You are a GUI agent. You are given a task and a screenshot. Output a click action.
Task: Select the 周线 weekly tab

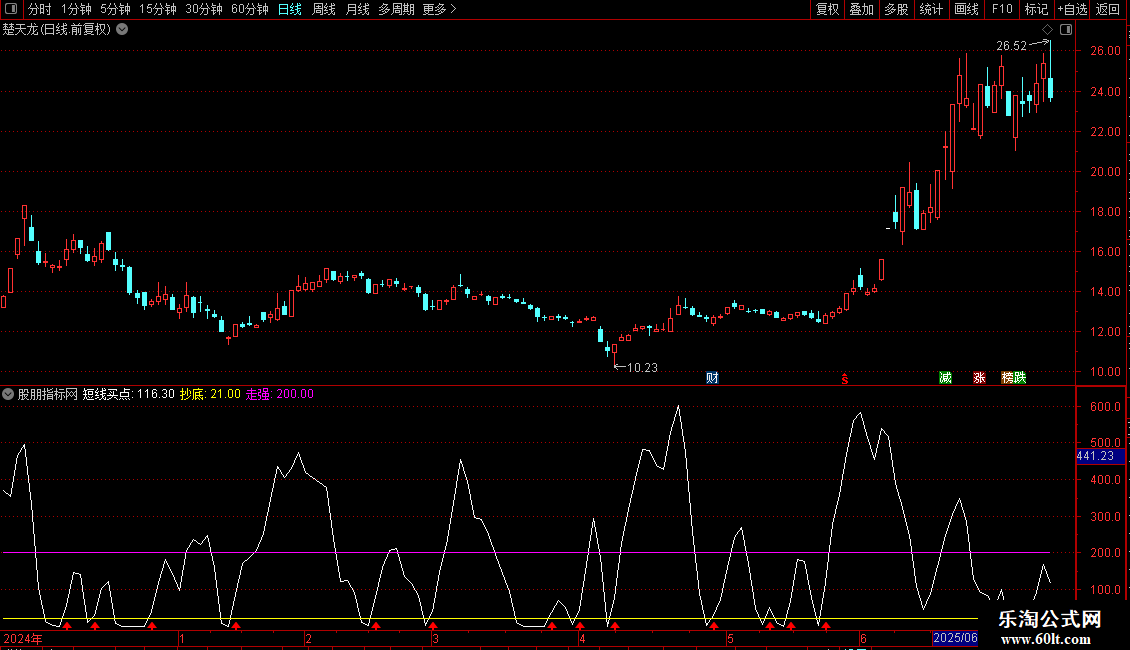(324, 9)
